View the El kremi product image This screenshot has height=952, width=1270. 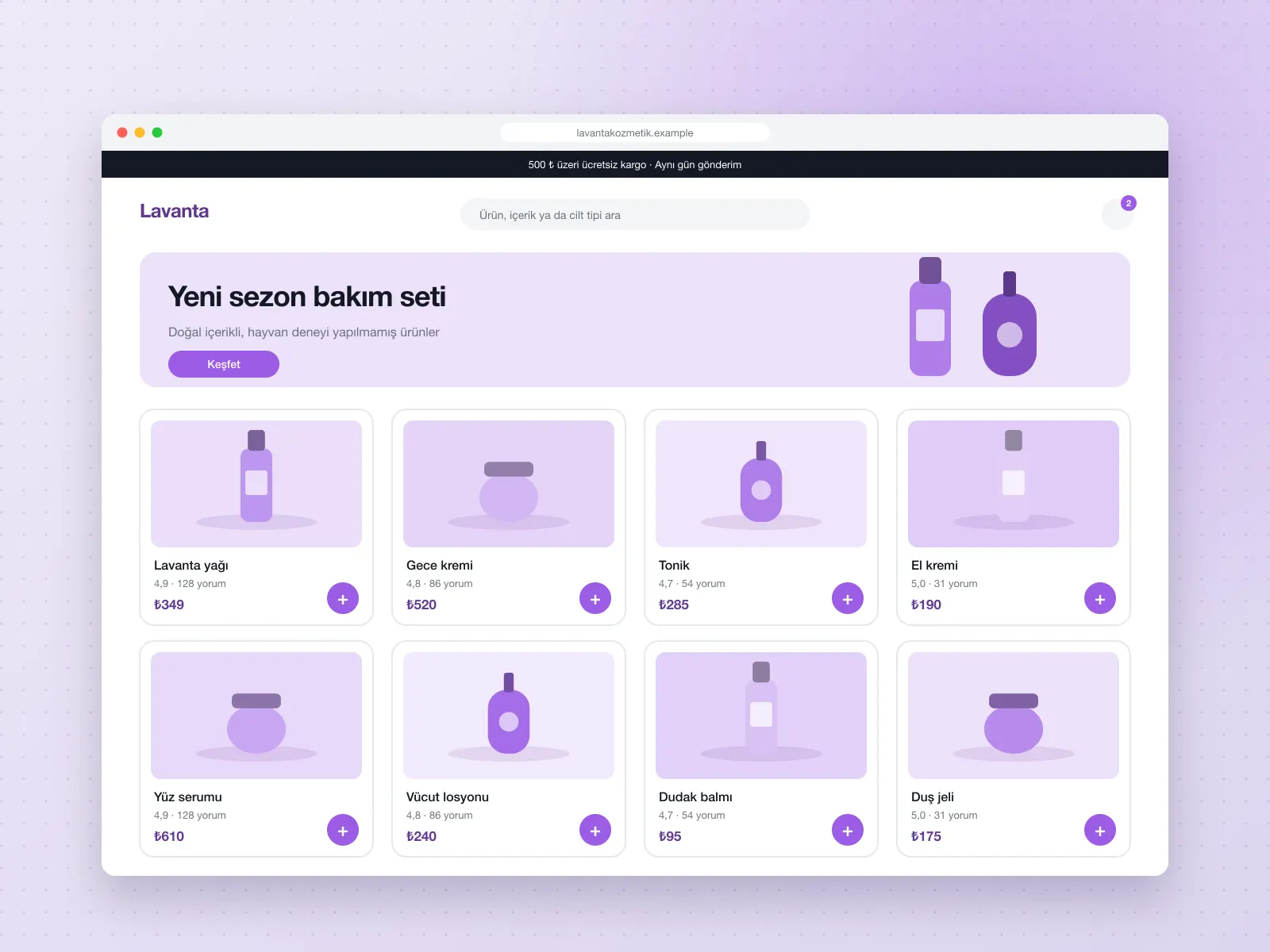(x=1014, y=484)
